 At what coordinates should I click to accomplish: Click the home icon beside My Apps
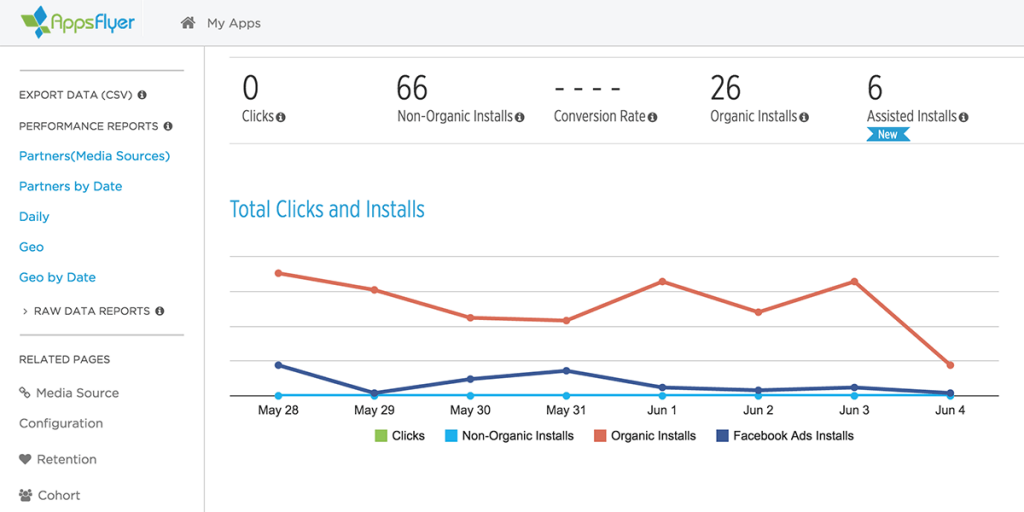(188, 23)
